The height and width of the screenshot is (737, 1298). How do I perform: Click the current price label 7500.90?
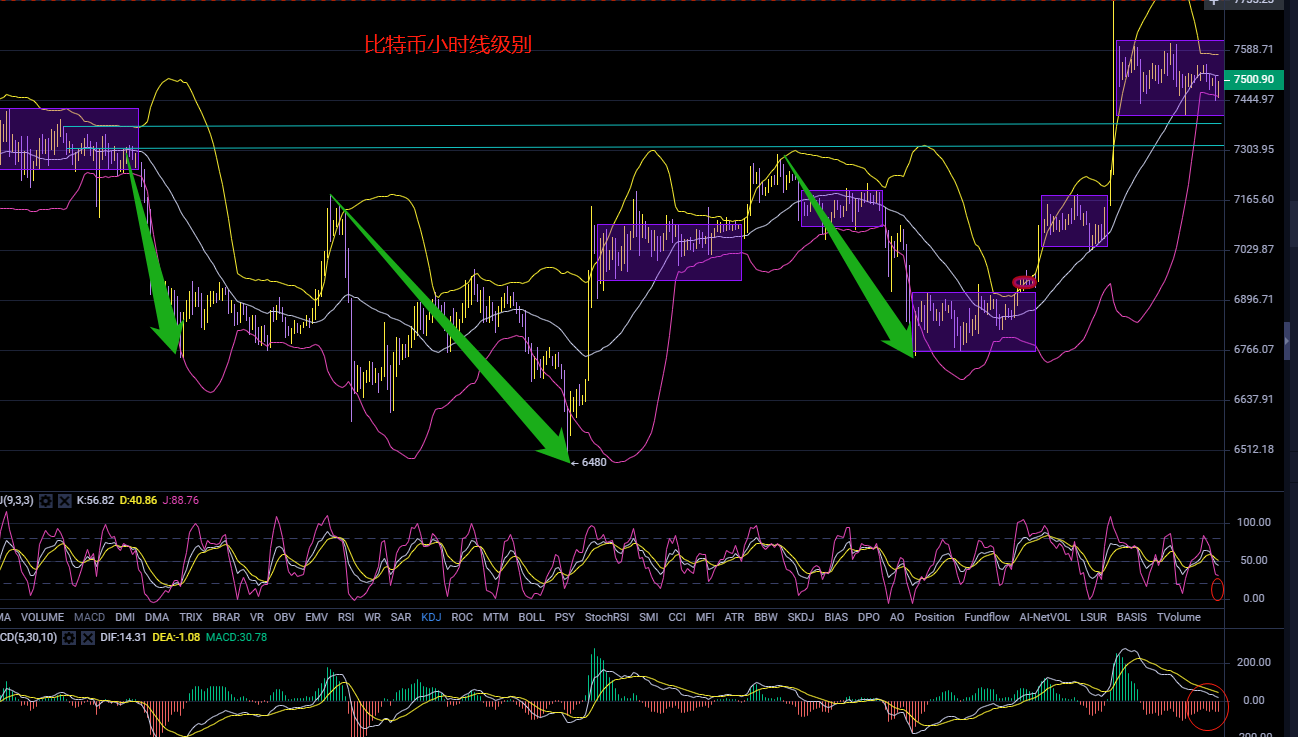pos(1253,79)
